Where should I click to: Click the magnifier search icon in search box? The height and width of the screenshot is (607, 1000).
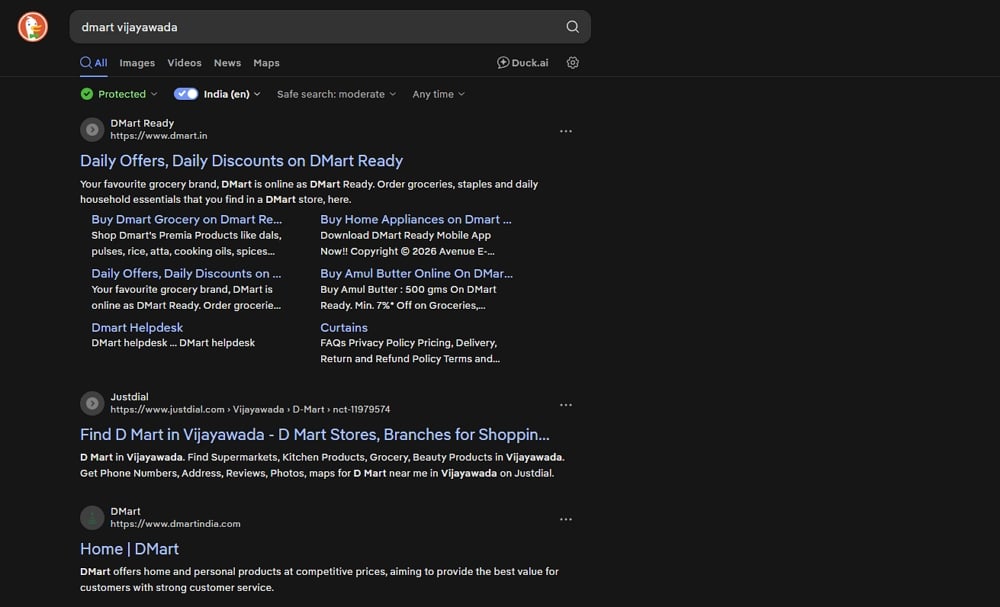[x=572, y=27]
